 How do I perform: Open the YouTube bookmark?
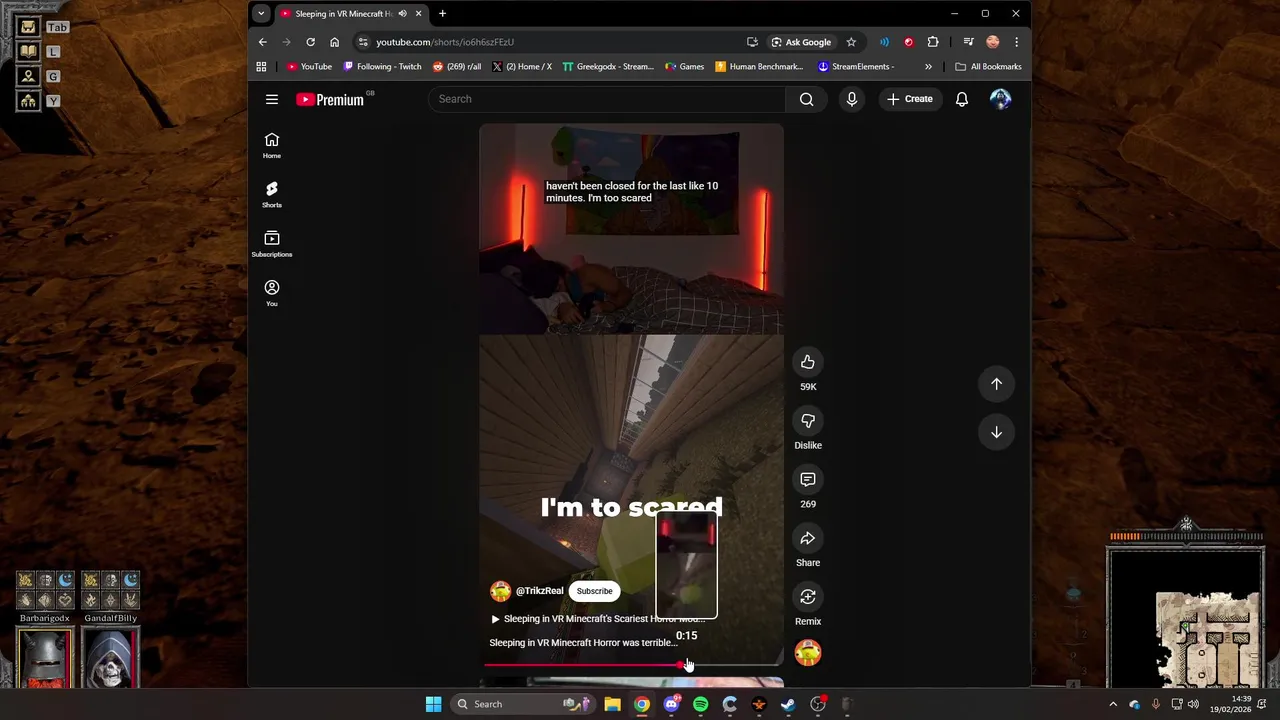click(x=309, y=67)
